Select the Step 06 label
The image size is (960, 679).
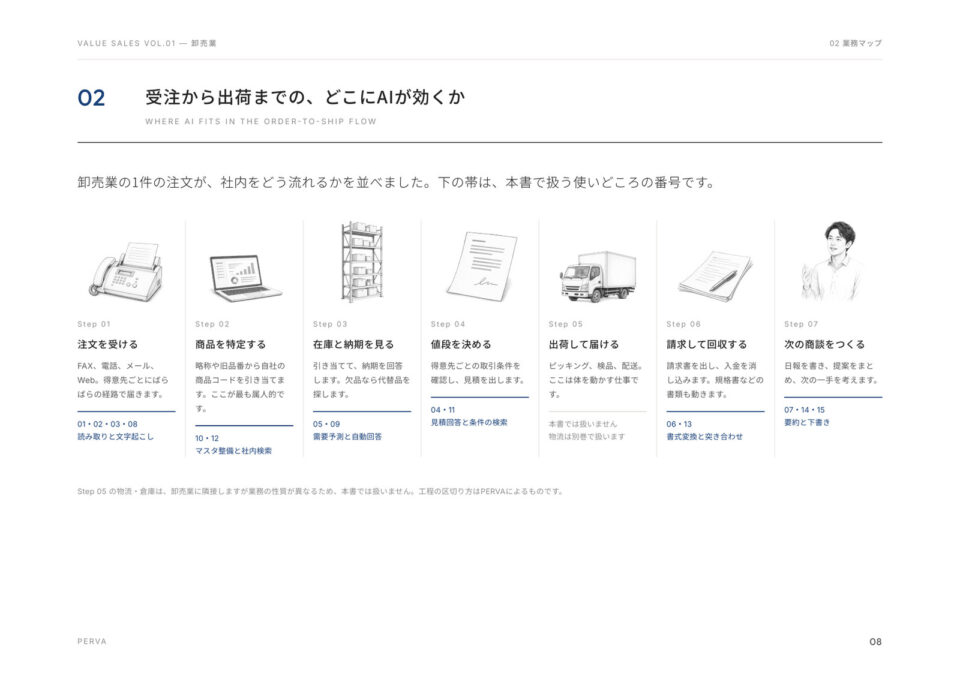tap(683, 324)
